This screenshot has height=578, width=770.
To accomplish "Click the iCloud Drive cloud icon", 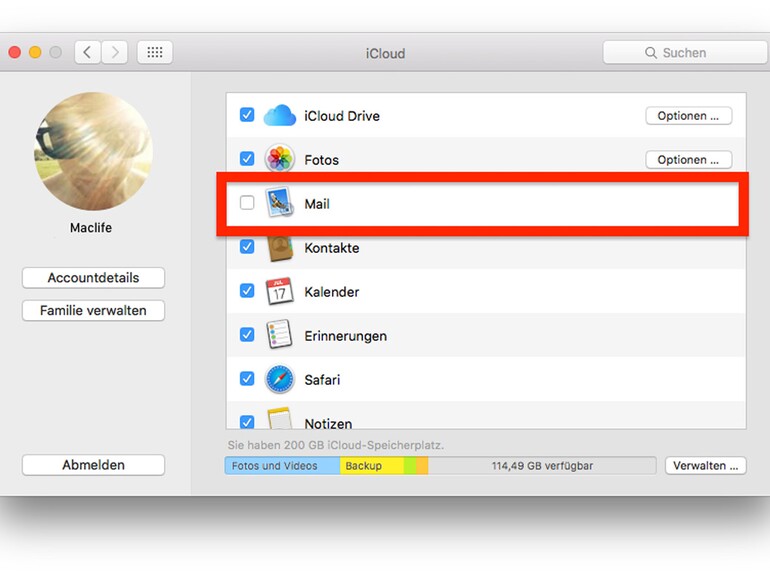I will [279, 116].
